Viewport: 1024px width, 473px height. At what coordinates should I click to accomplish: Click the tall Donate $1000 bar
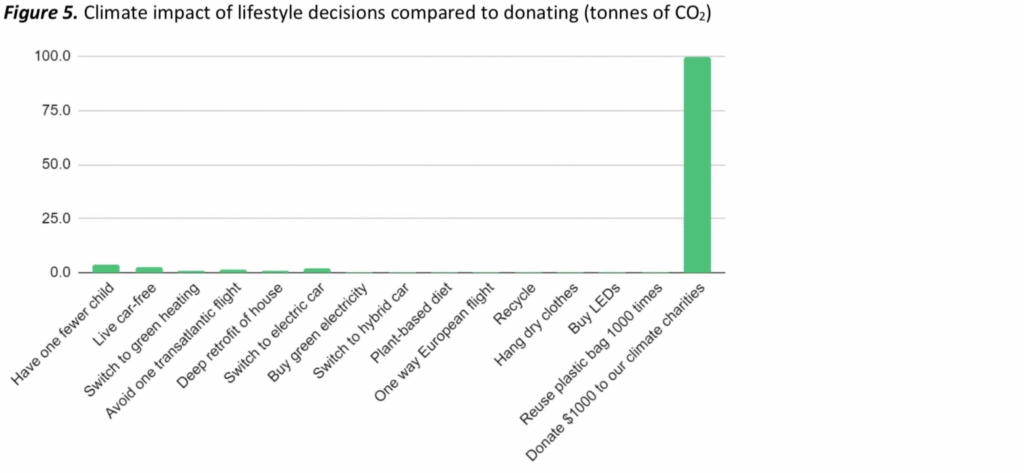tap(697, 165)
